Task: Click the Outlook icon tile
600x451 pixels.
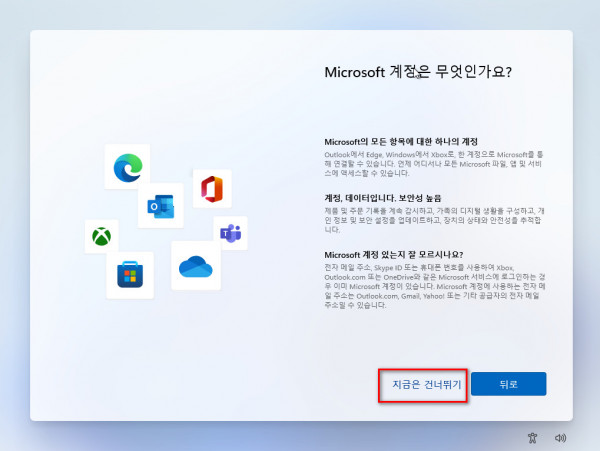Action: tap(161, 206)
